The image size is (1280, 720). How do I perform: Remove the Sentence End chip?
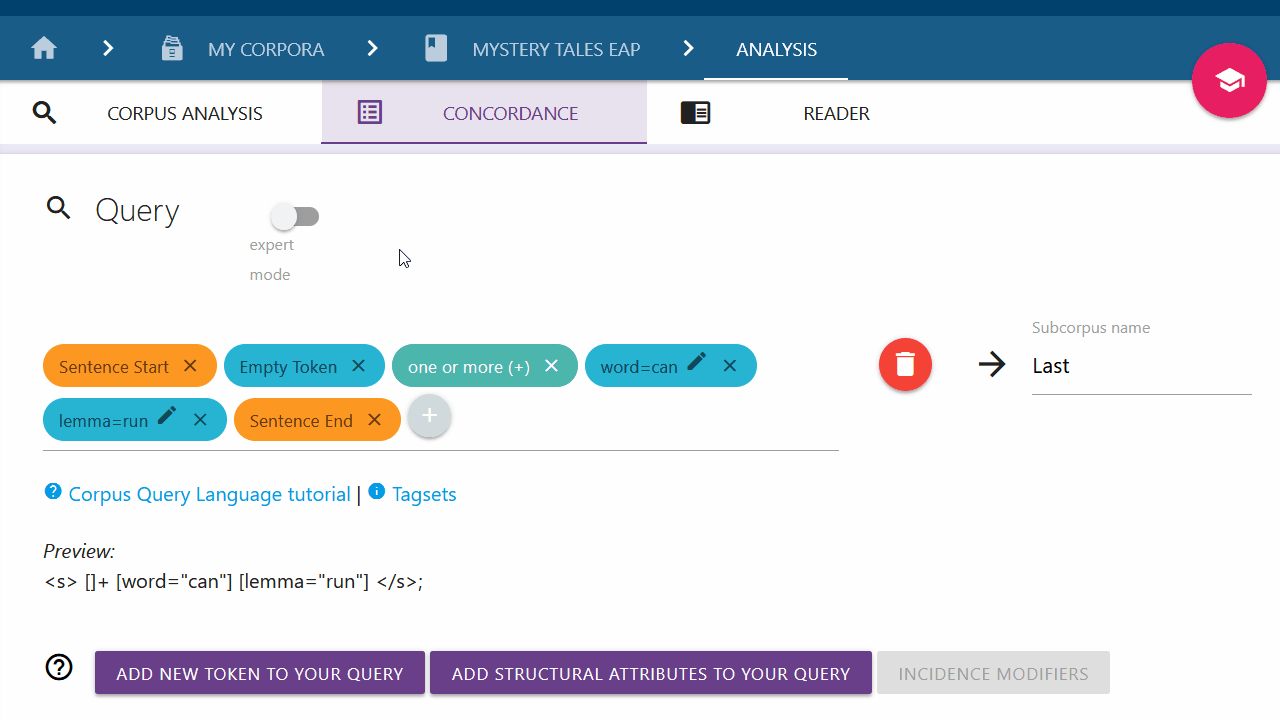coord(374,420)
